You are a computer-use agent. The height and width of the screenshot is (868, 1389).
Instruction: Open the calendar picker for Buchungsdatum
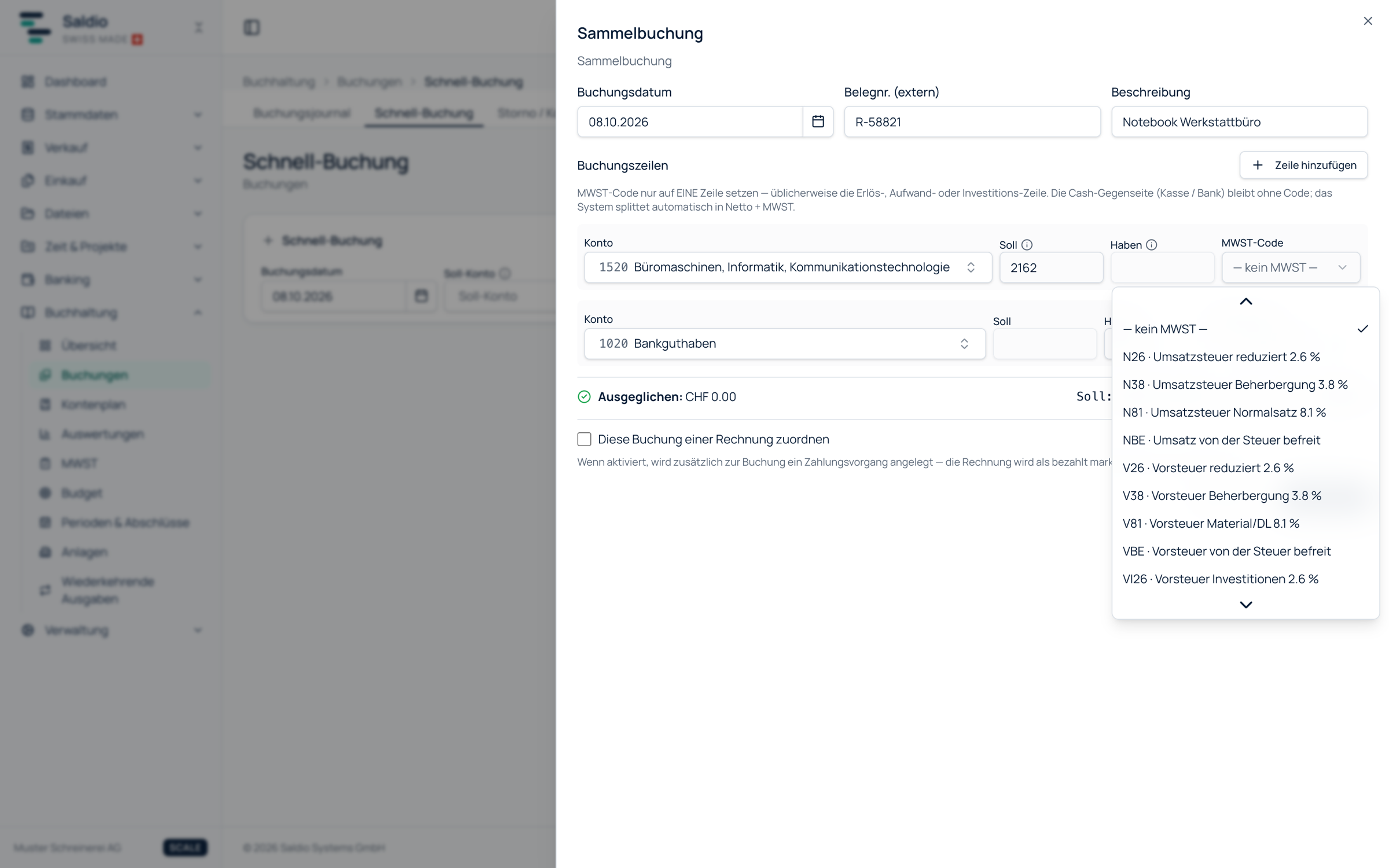pos(817,122)
